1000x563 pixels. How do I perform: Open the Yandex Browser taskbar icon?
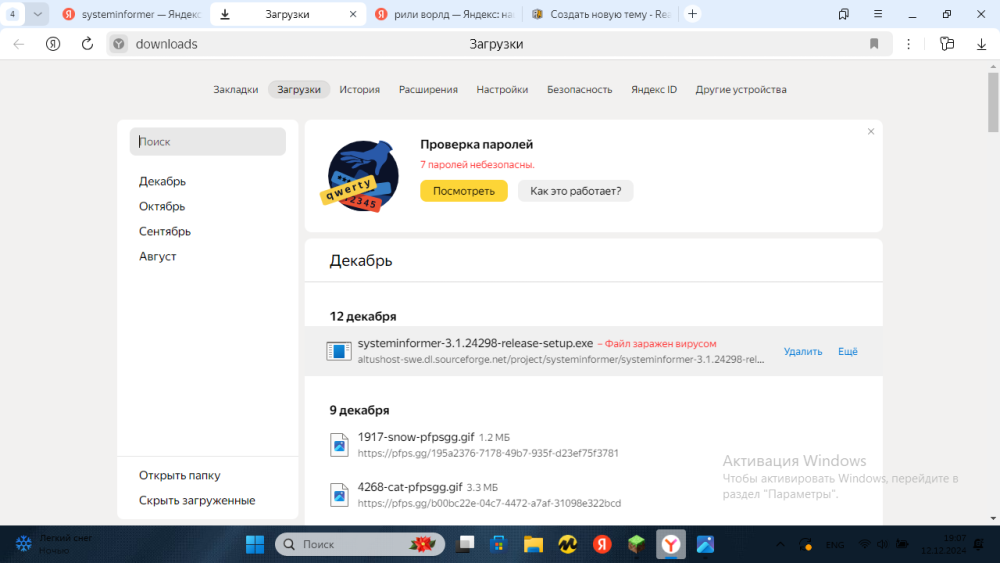[x=671, y=545]
